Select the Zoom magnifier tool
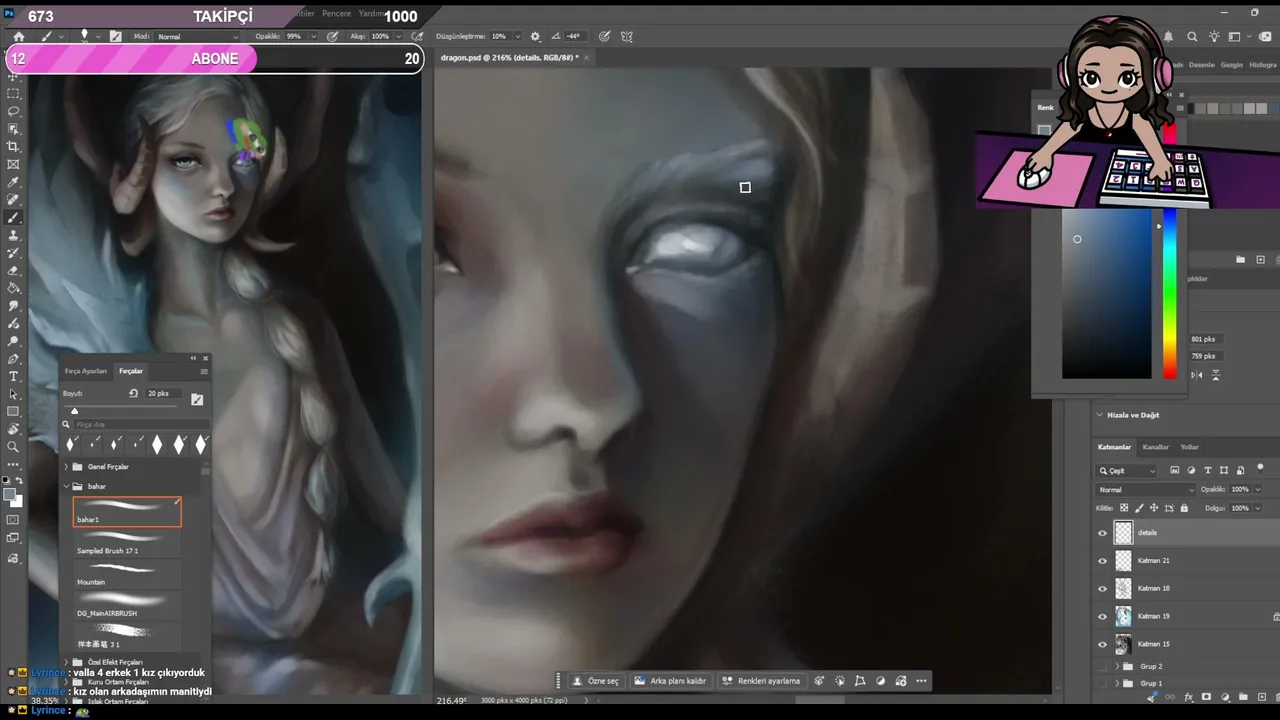1280x720 pixels. point(14,447)
